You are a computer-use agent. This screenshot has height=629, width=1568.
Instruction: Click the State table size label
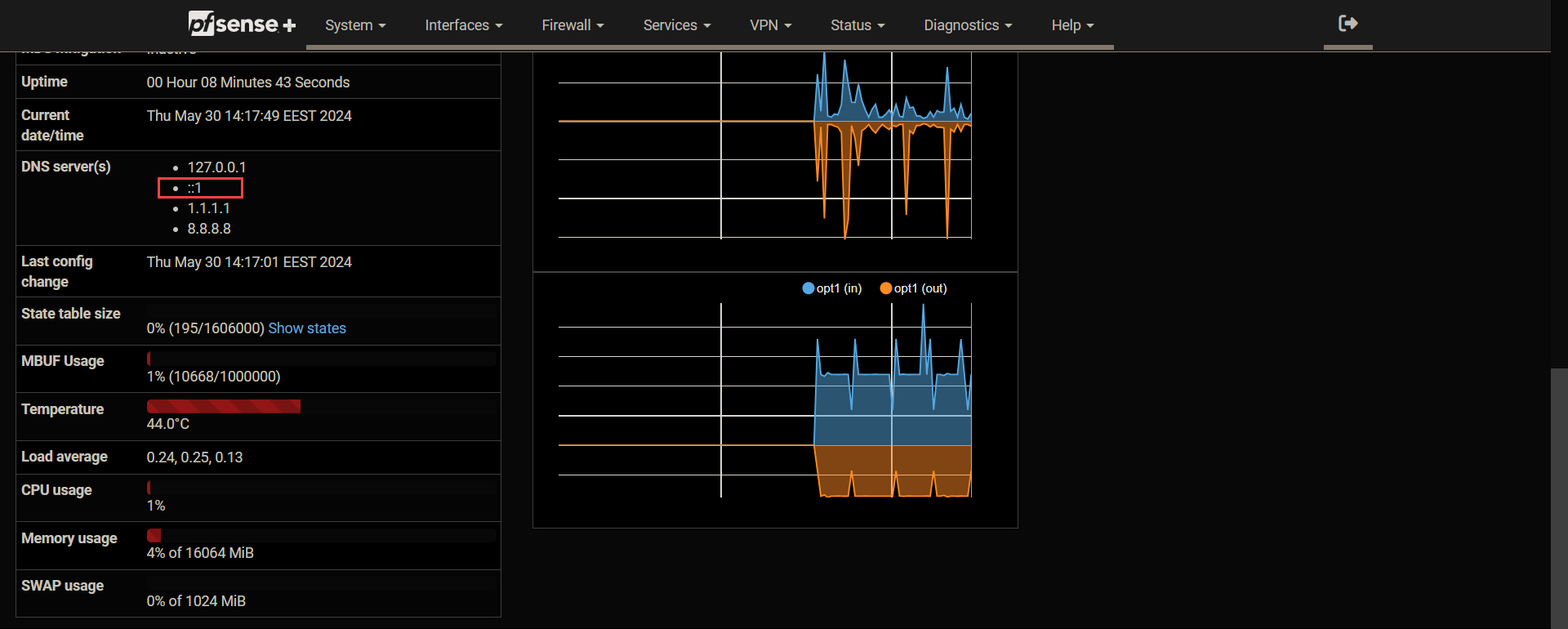71,314
